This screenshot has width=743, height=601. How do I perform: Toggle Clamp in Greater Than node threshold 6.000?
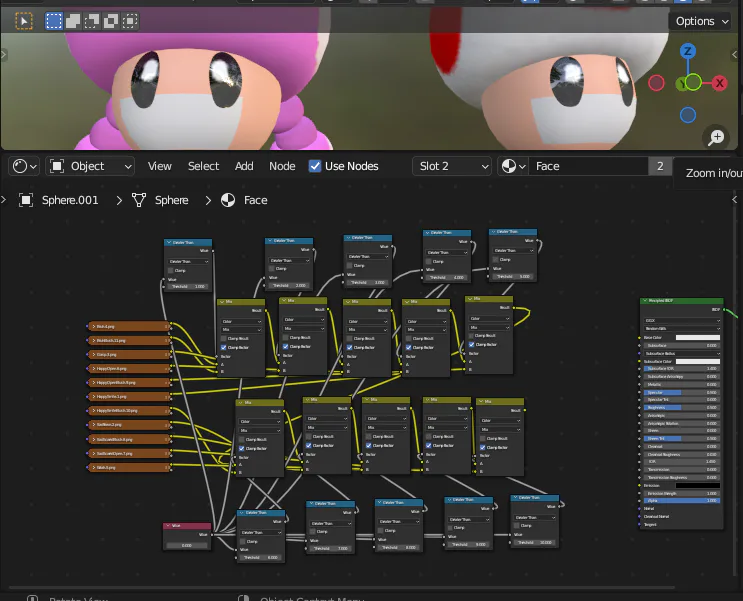coord(244,541)
